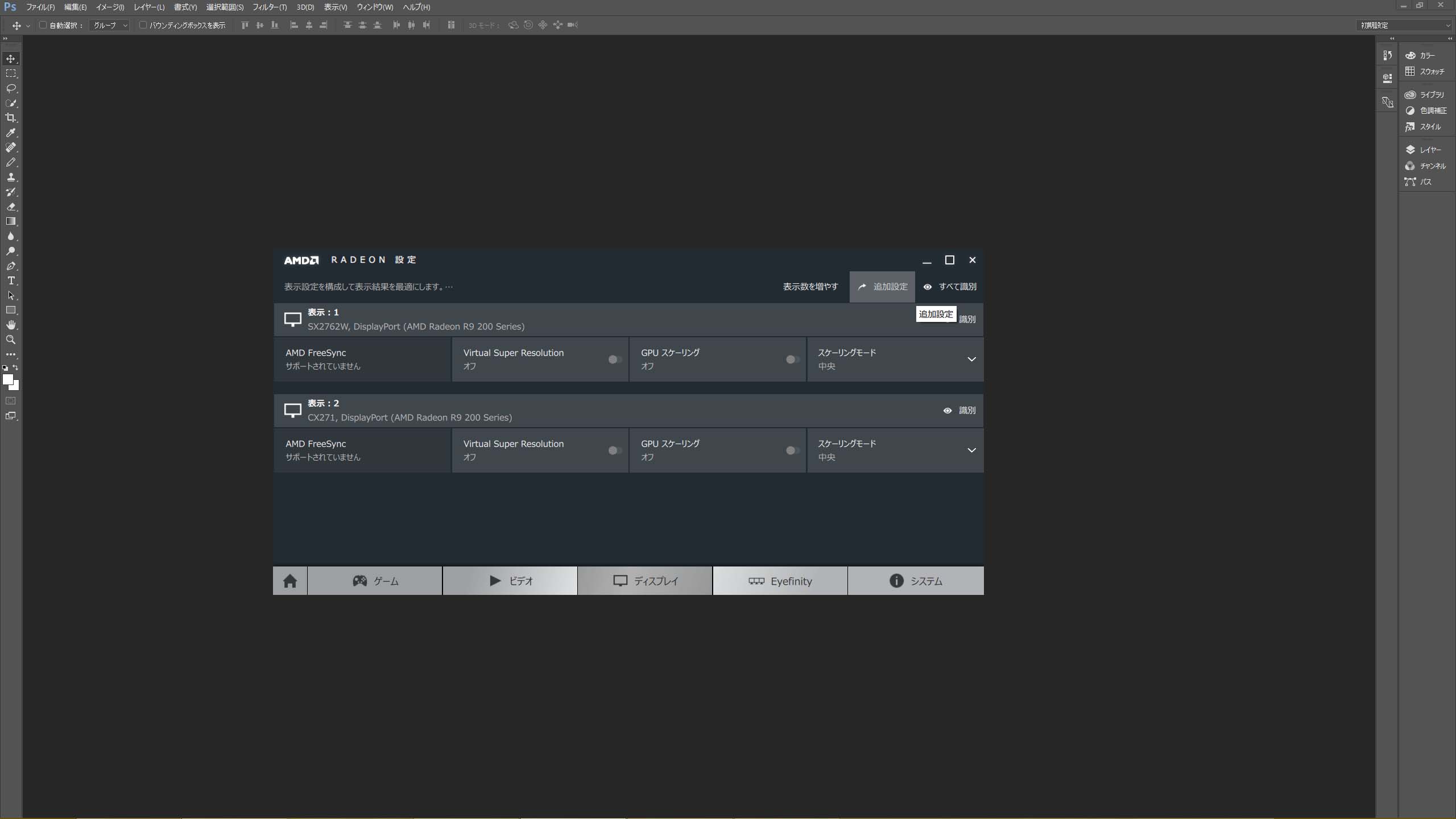Open the スウォッチ panel
This screenshot has width=1456, height=819.
tap(1425, 72)
